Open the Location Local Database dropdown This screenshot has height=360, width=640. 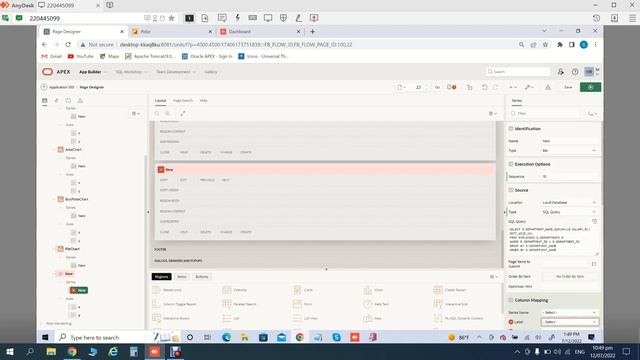pyautogui.click(x=570, y=202)
